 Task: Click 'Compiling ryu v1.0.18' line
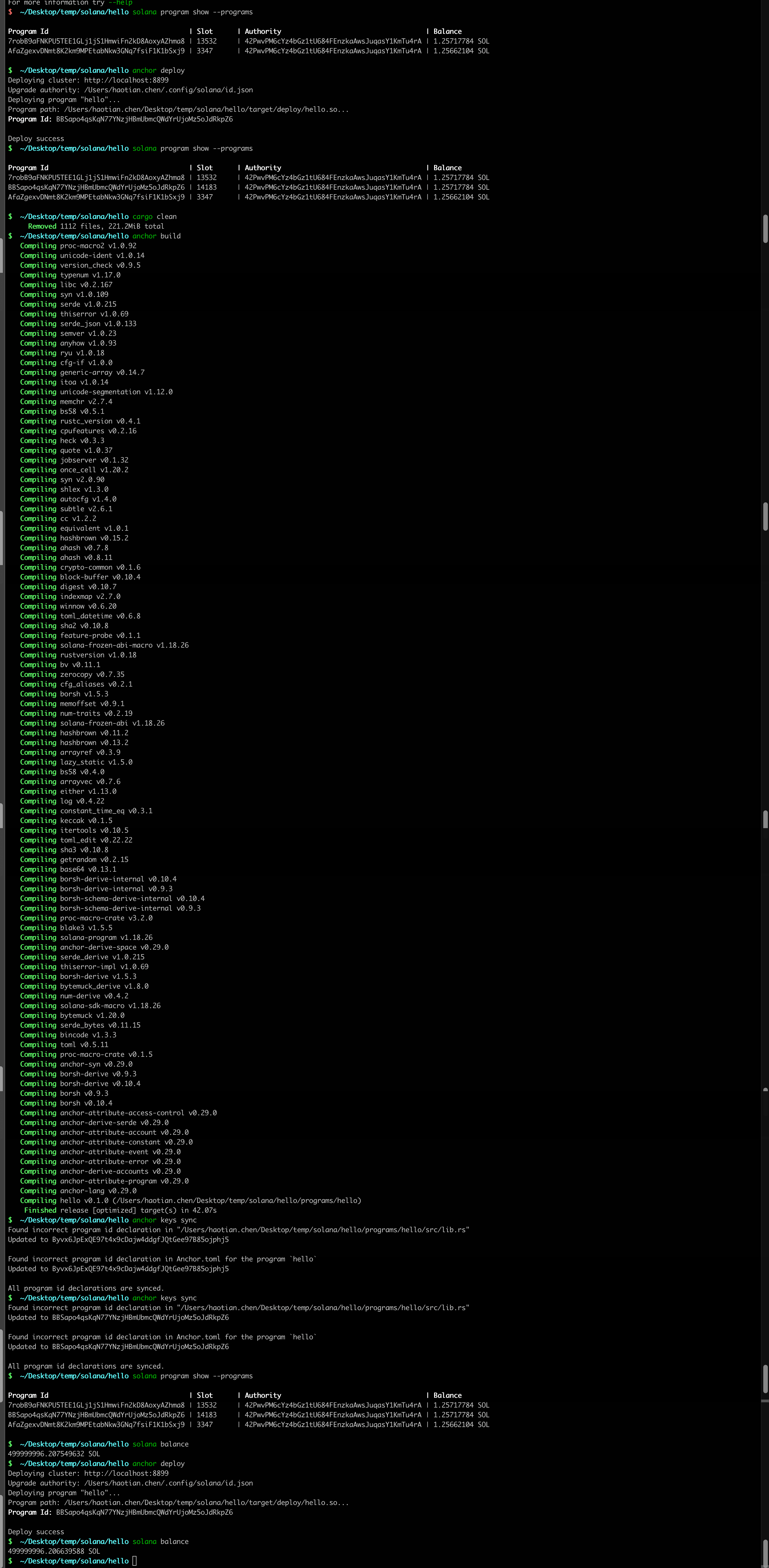62,353
